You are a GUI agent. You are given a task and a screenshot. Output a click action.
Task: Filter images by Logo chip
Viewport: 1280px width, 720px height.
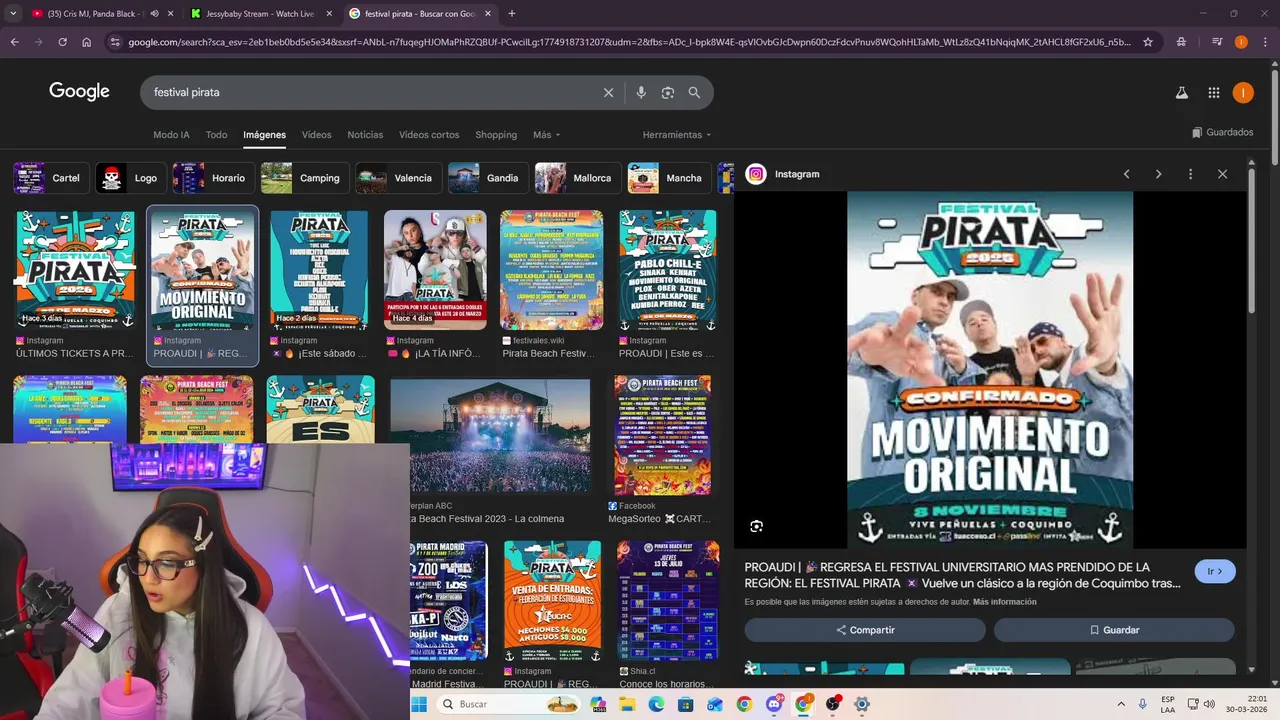point(130,178)
